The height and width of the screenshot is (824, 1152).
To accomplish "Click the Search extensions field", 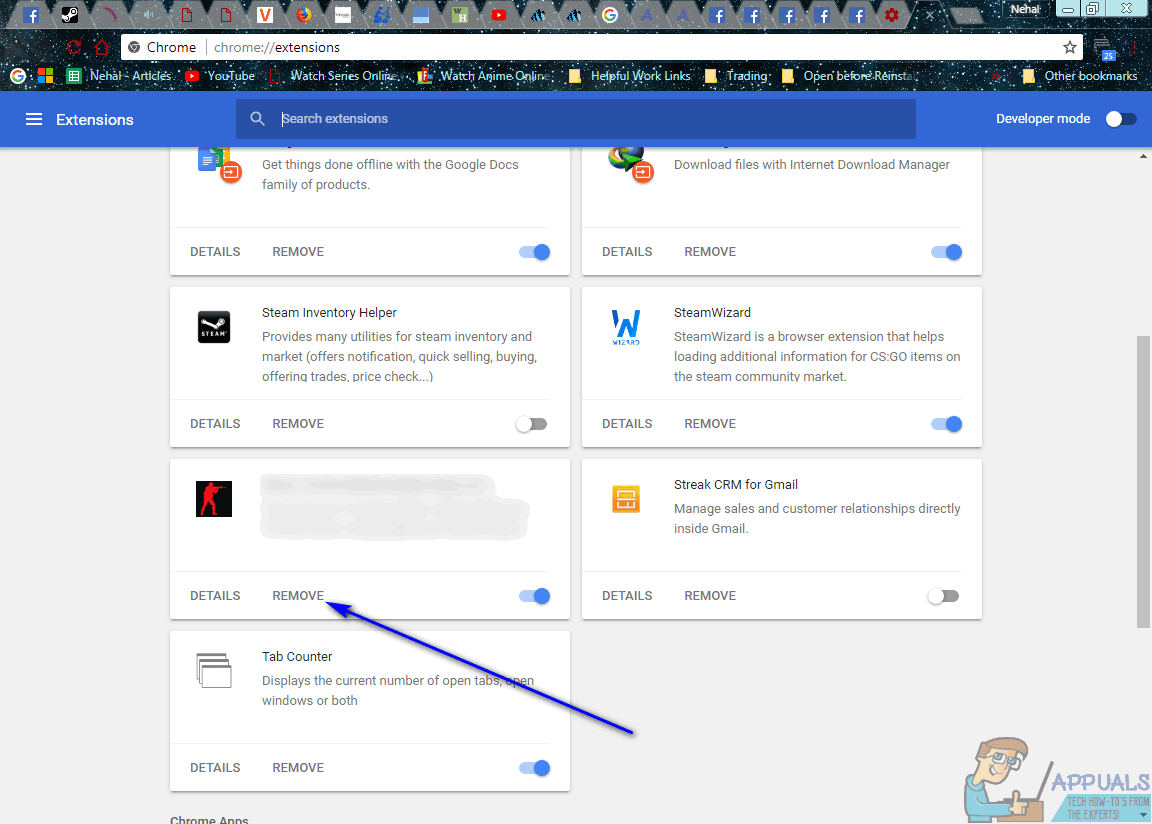I will [575, 118].
